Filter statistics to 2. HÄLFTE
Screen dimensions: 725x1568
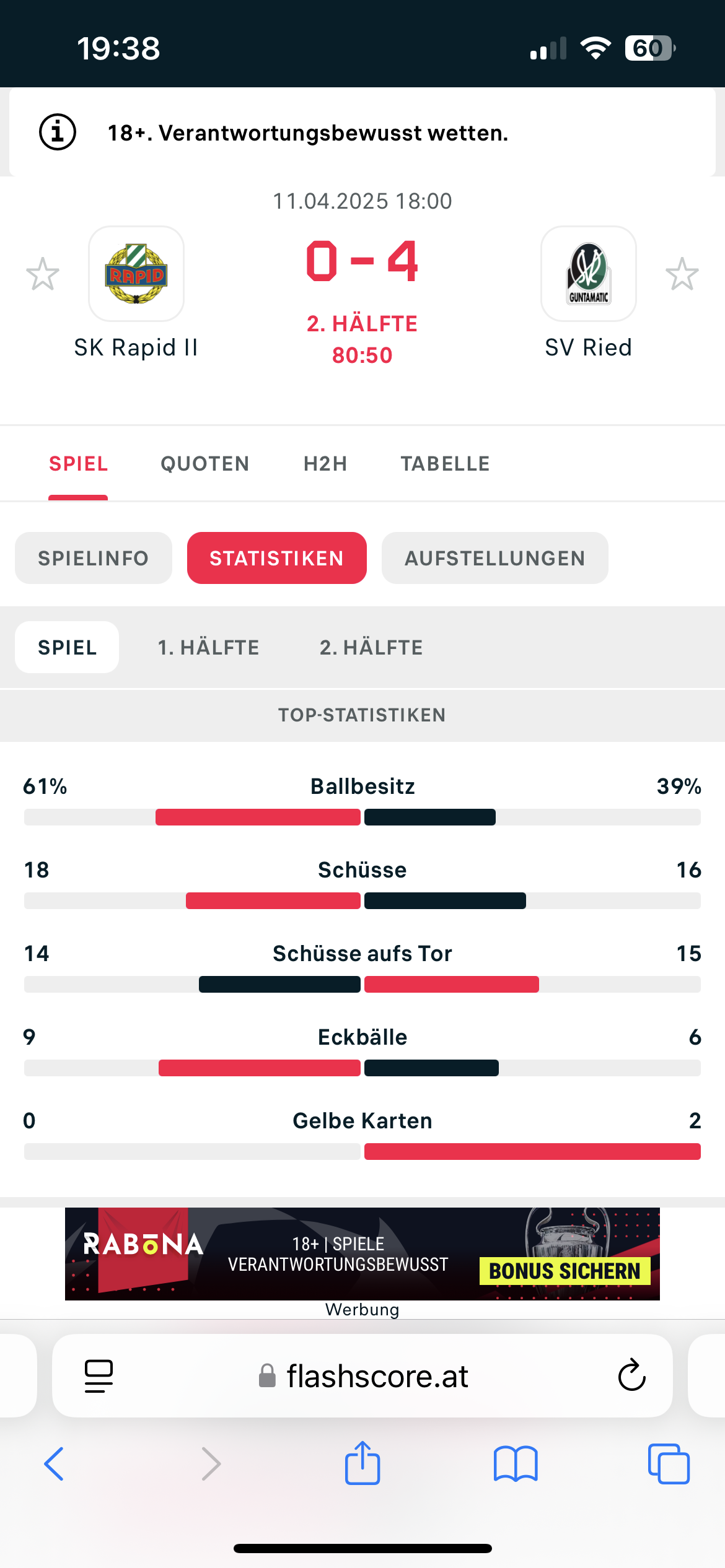pyautogui.click(x=372, y=648)
